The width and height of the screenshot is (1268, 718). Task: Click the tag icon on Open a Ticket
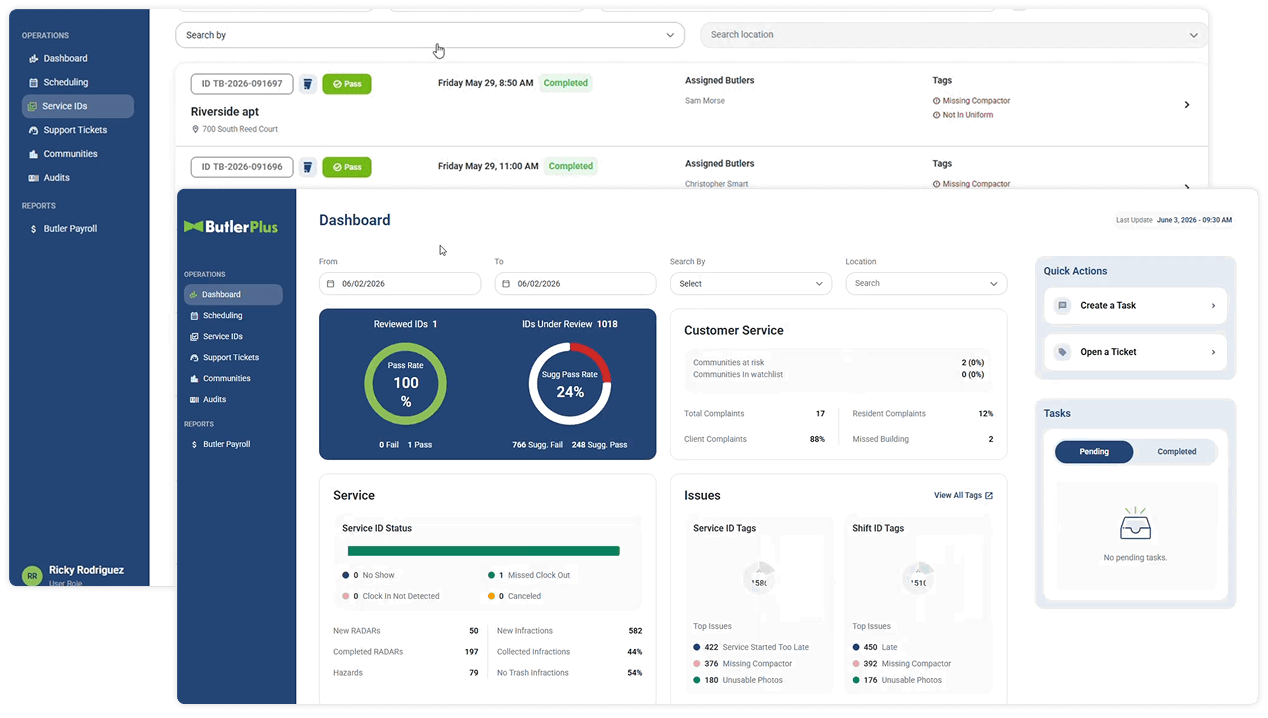click(1062, 352)
